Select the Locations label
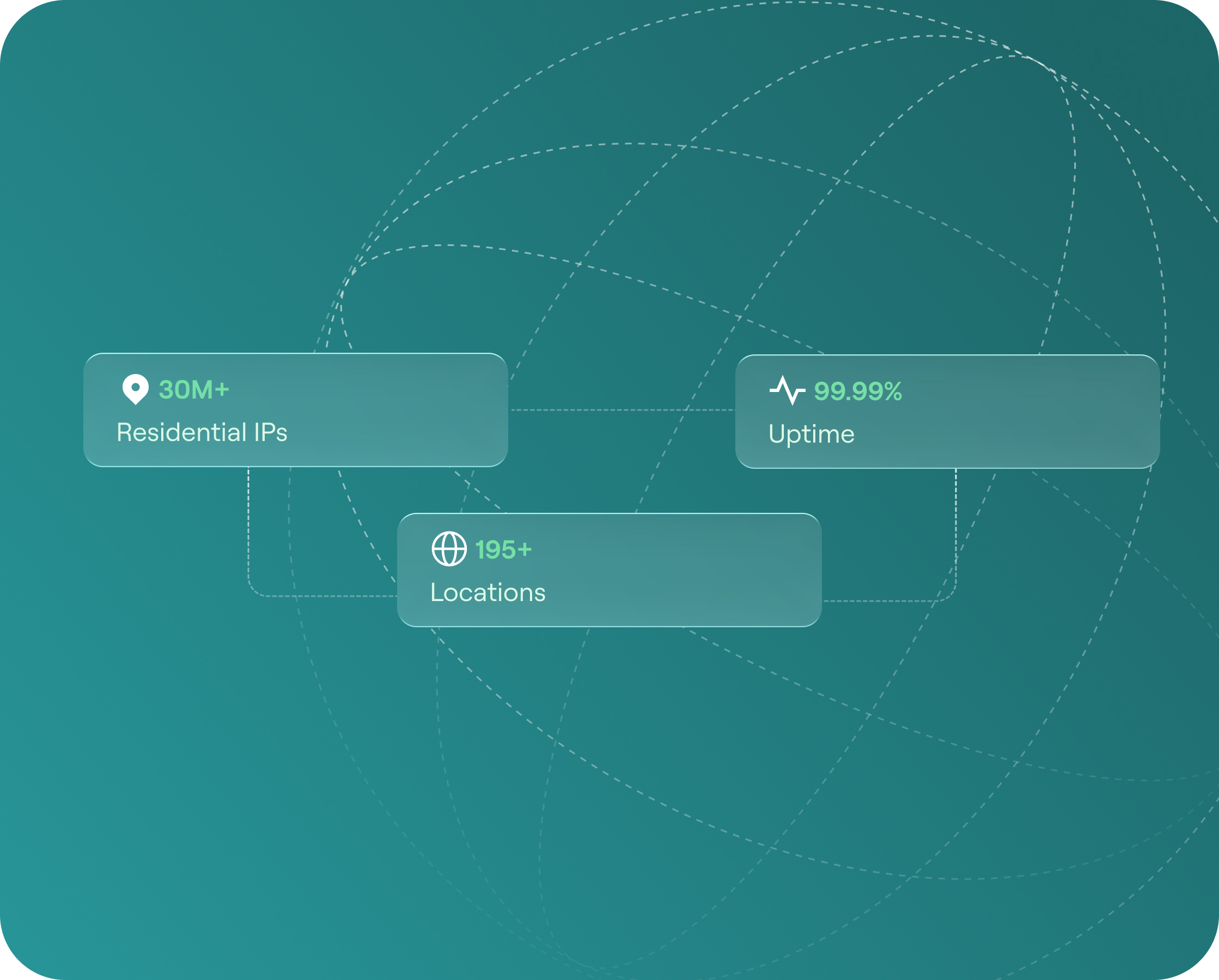1219x980 pixels. pos(488,592)
